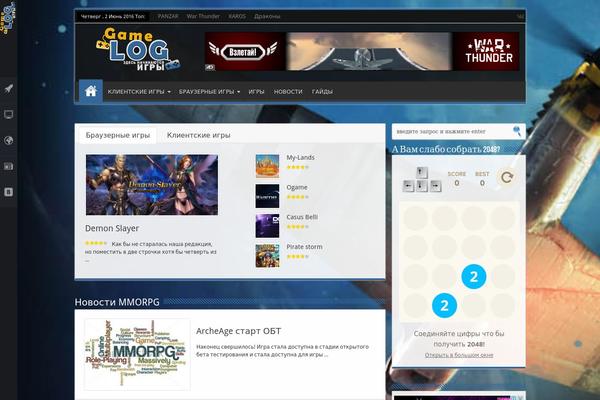Screen dimensions: 600x400
Task: Click the Новости MMORPG section heading
Action: point(117,302)
